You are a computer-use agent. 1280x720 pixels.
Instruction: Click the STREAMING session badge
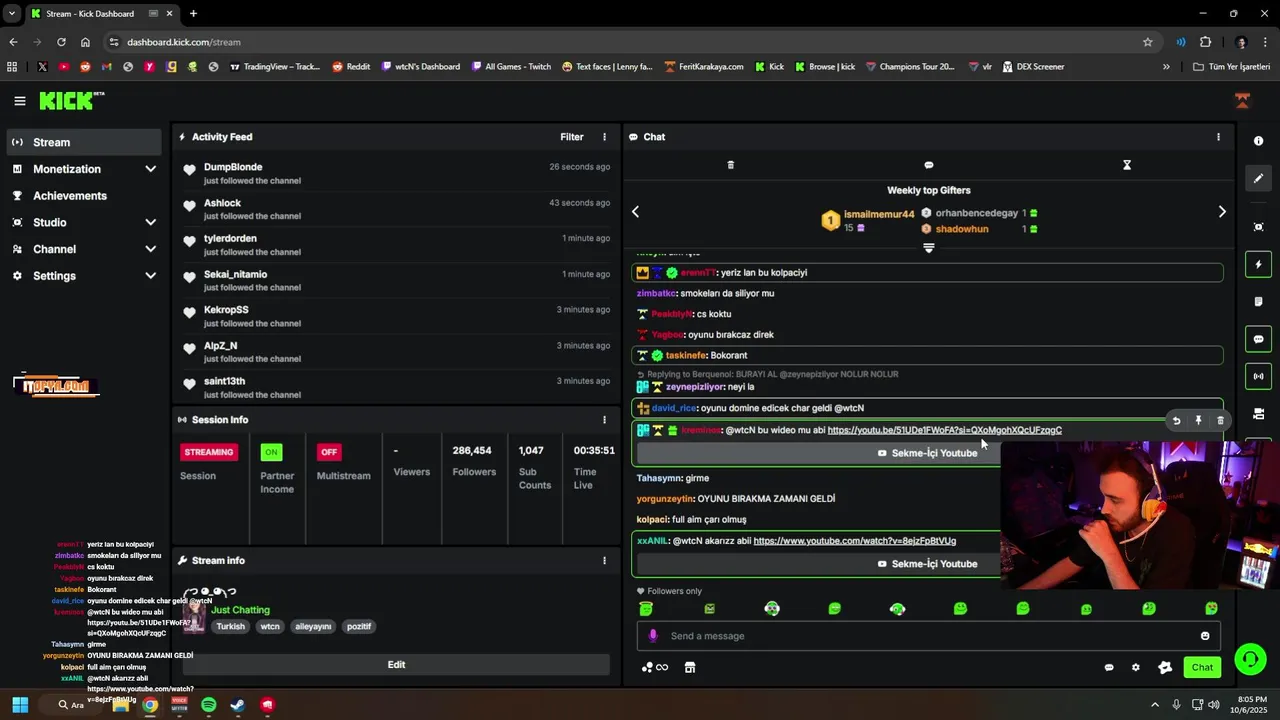tap(209, 452)
